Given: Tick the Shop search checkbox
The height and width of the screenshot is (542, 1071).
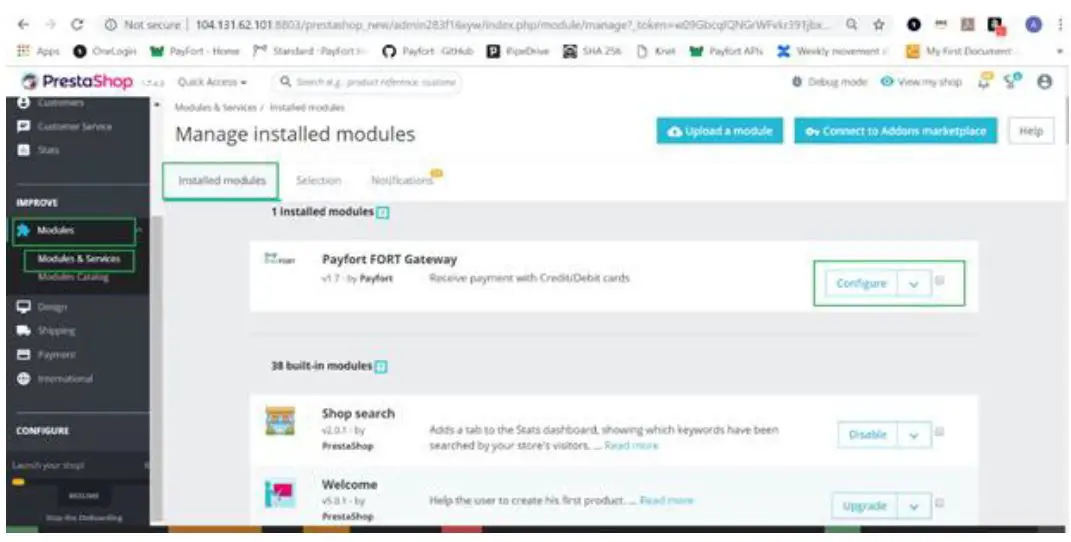Looking at the screenshot, I should (941, 431).
